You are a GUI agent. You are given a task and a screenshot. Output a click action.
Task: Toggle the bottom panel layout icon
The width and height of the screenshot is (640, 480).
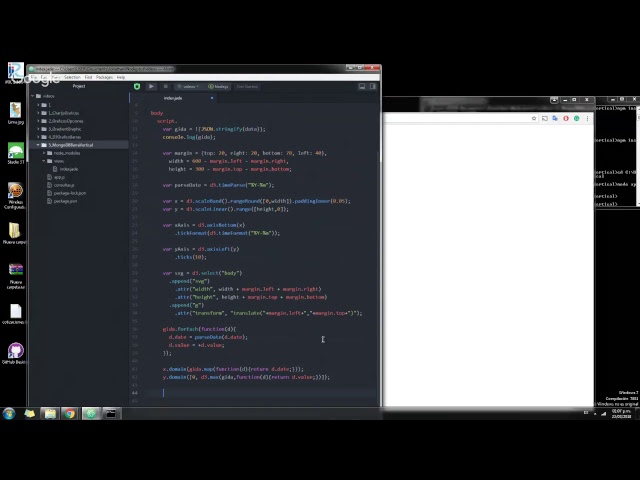point(362,86)
